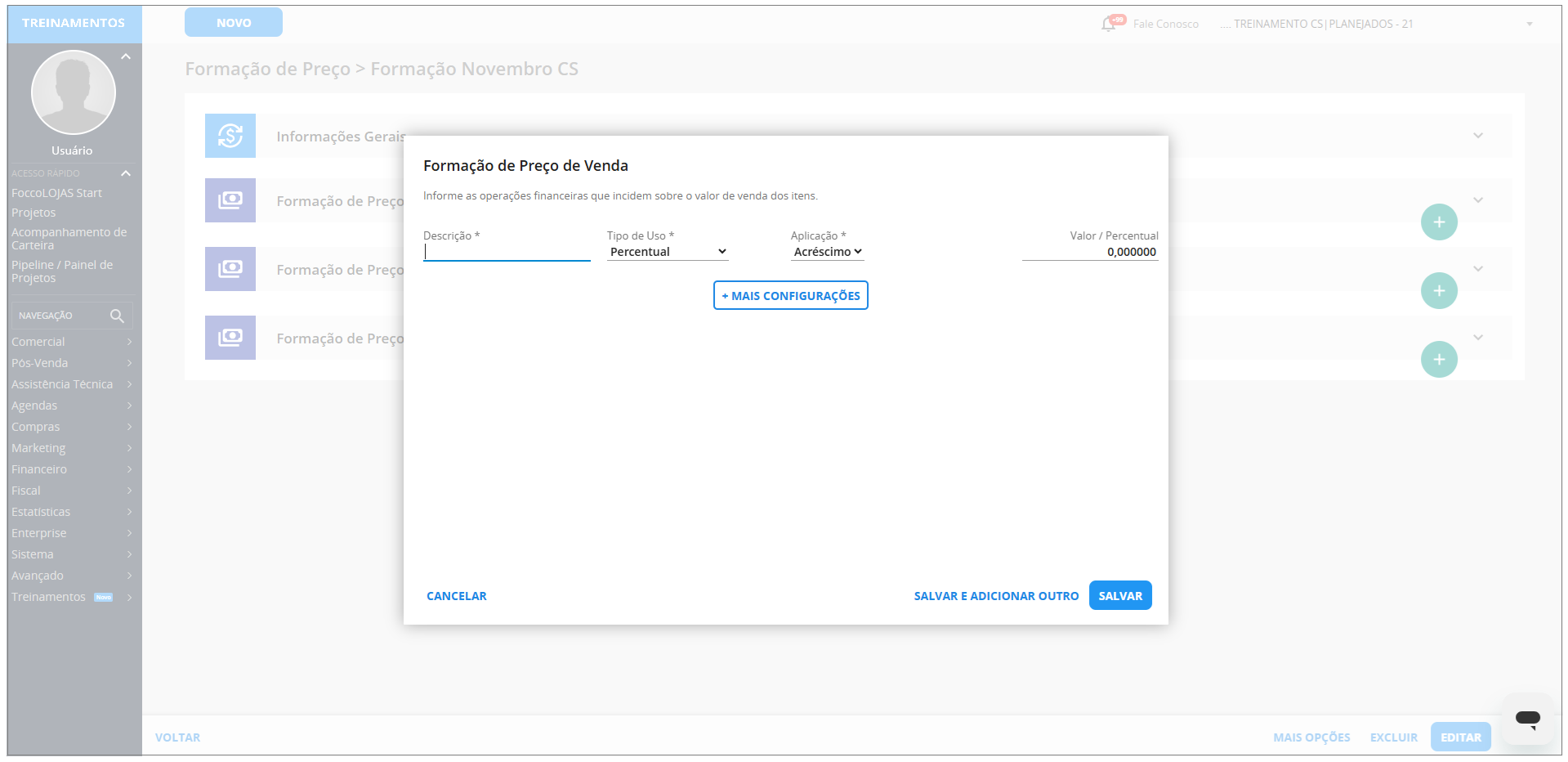Open the Aplicação dropdown
The width and height of the screenshot is (1568, 762).
(827, 252)
